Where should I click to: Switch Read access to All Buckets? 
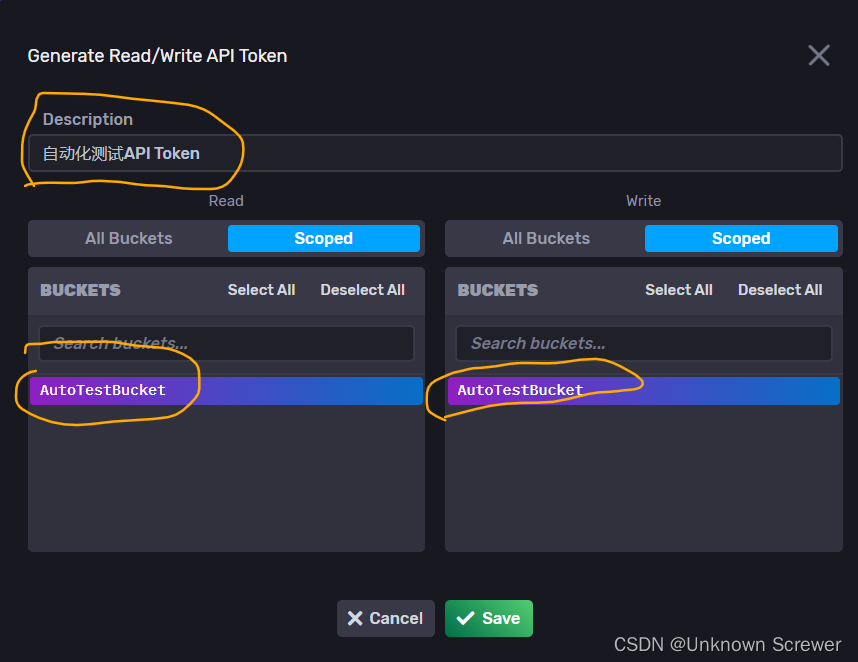tap(129, 239)
